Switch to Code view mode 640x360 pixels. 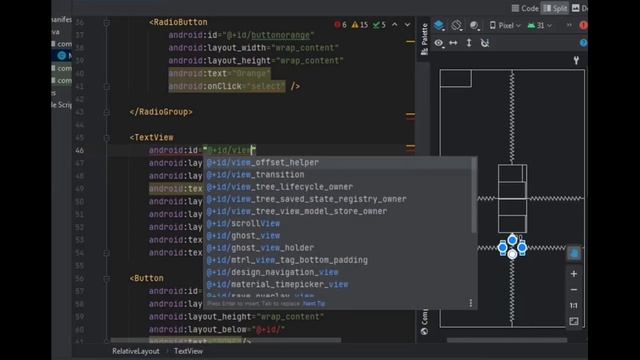tap(525, 8)
